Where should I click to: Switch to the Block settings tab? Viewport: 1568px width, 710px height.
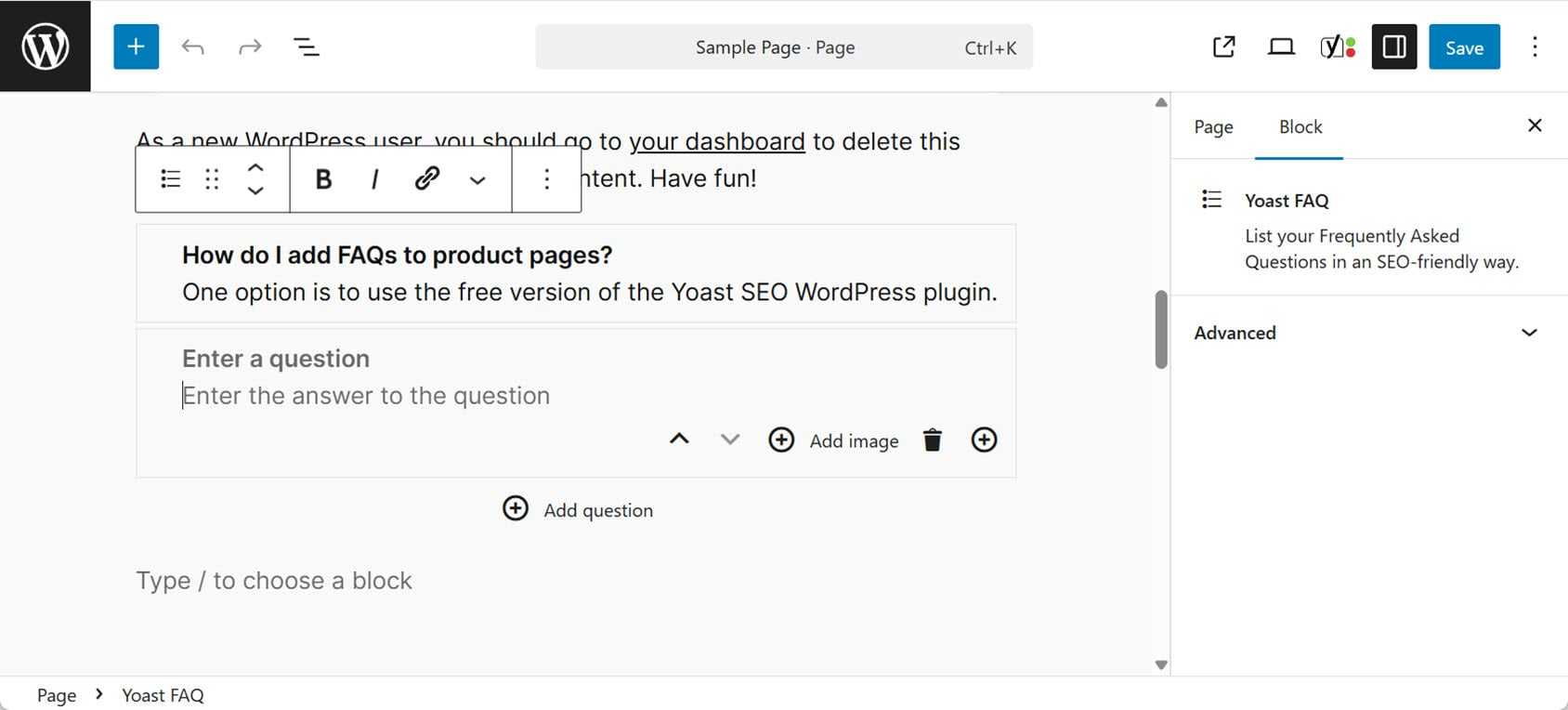(x=1300, y=126)
